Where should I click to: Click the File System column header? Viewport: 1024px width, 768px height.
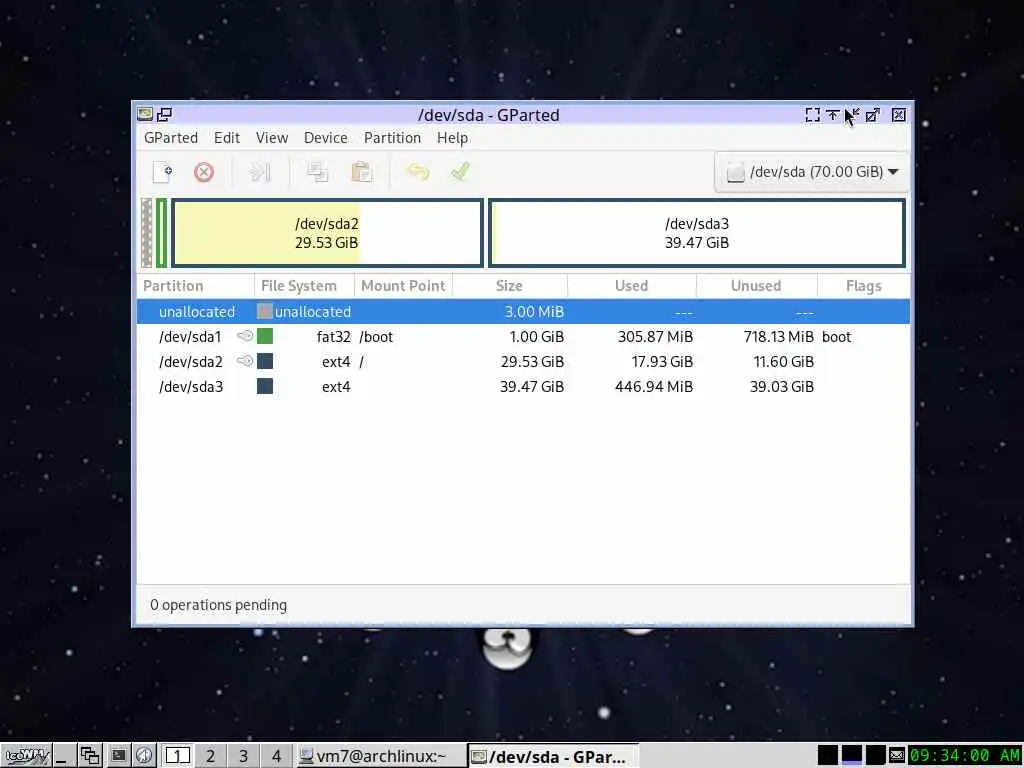click(304, 286)
